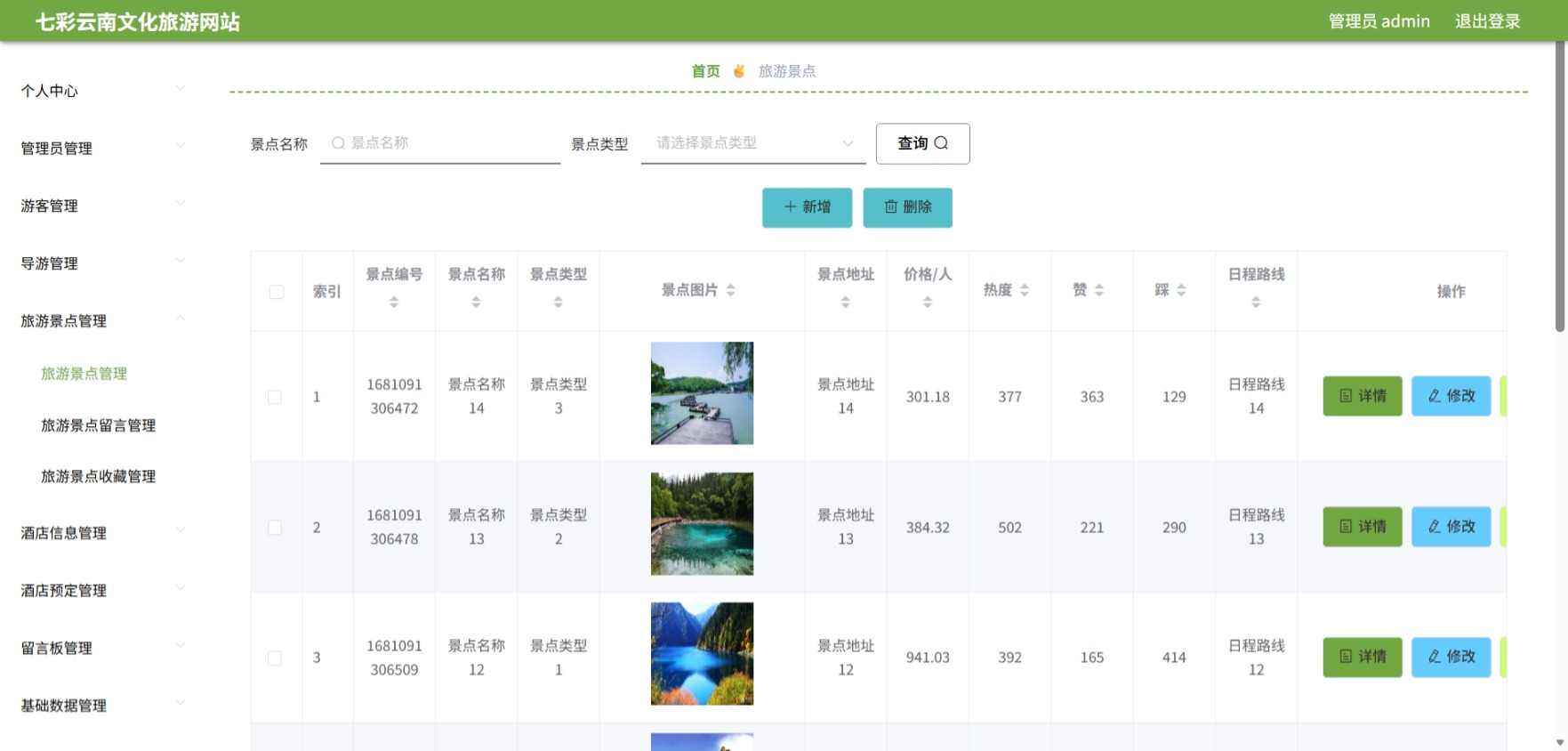View 详情 for 景点名称13 row

[x=1363, y=527]
